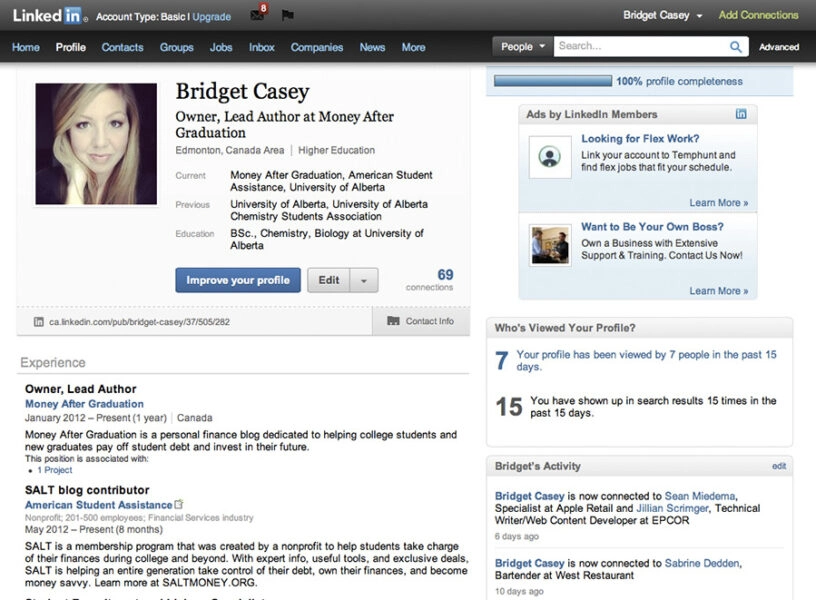Click 'Owner, Lead Author' experience title
Screen dimensions: 816x600
81,389
